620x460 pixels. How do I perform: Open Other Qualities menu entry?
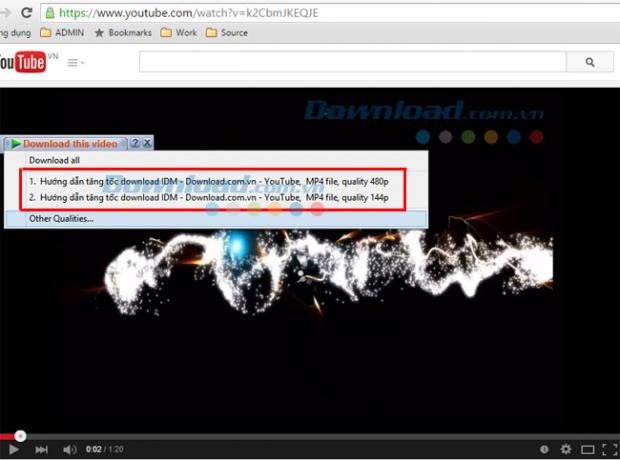click(216, 219)
